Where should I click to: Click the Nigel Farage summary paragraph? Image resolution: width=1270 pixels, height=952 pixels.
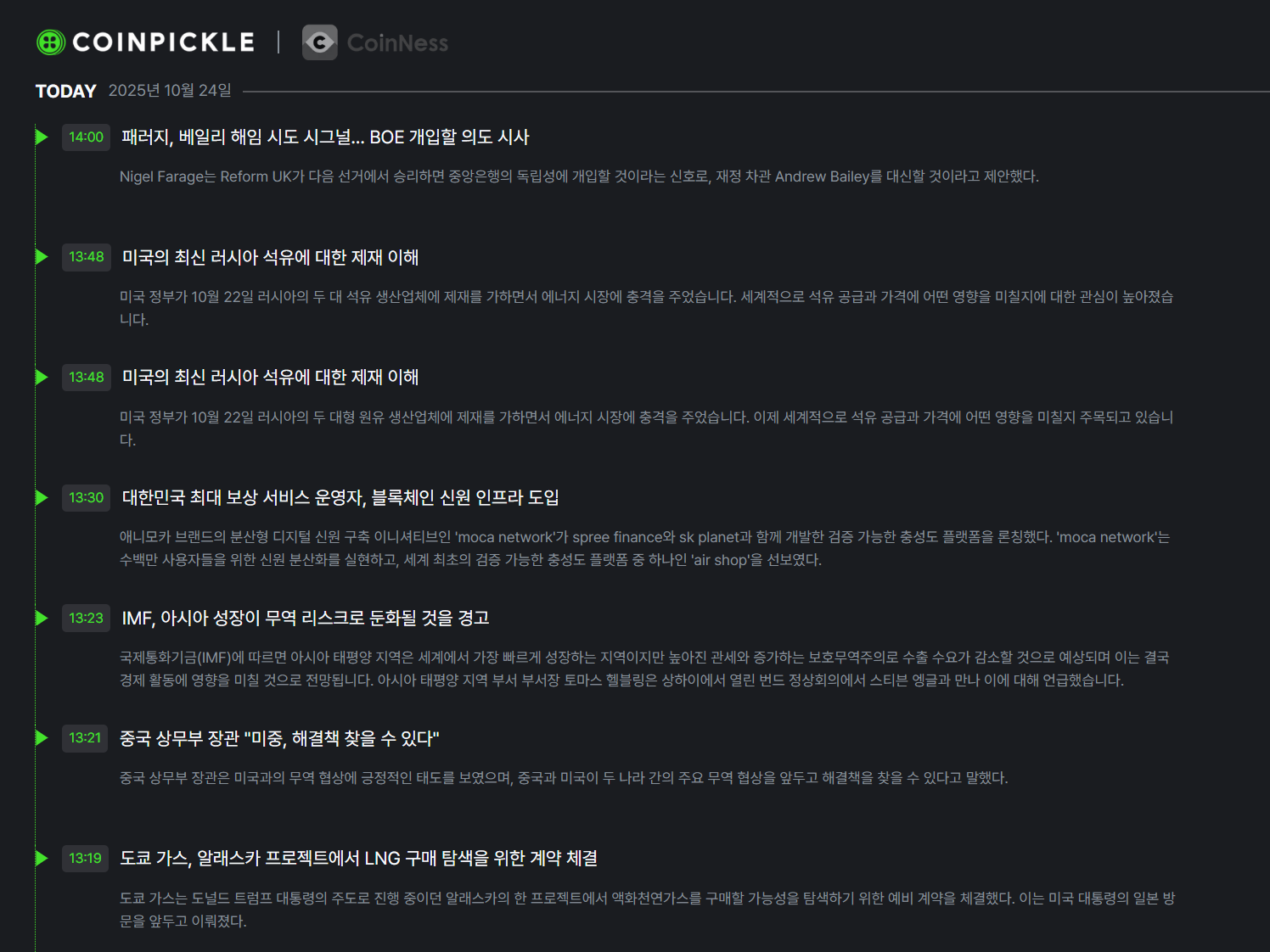coord(579,176)
